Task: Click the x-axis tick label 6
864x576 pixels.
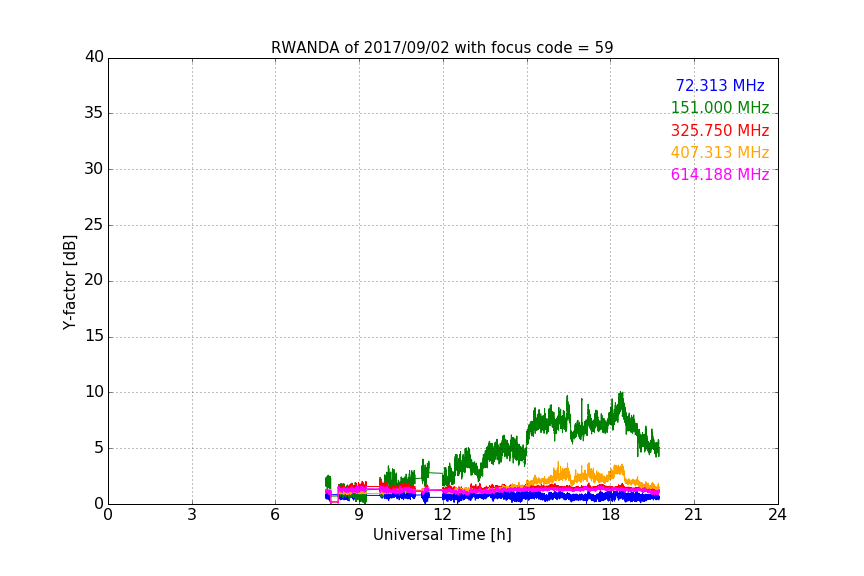Action: pos(275,515)
